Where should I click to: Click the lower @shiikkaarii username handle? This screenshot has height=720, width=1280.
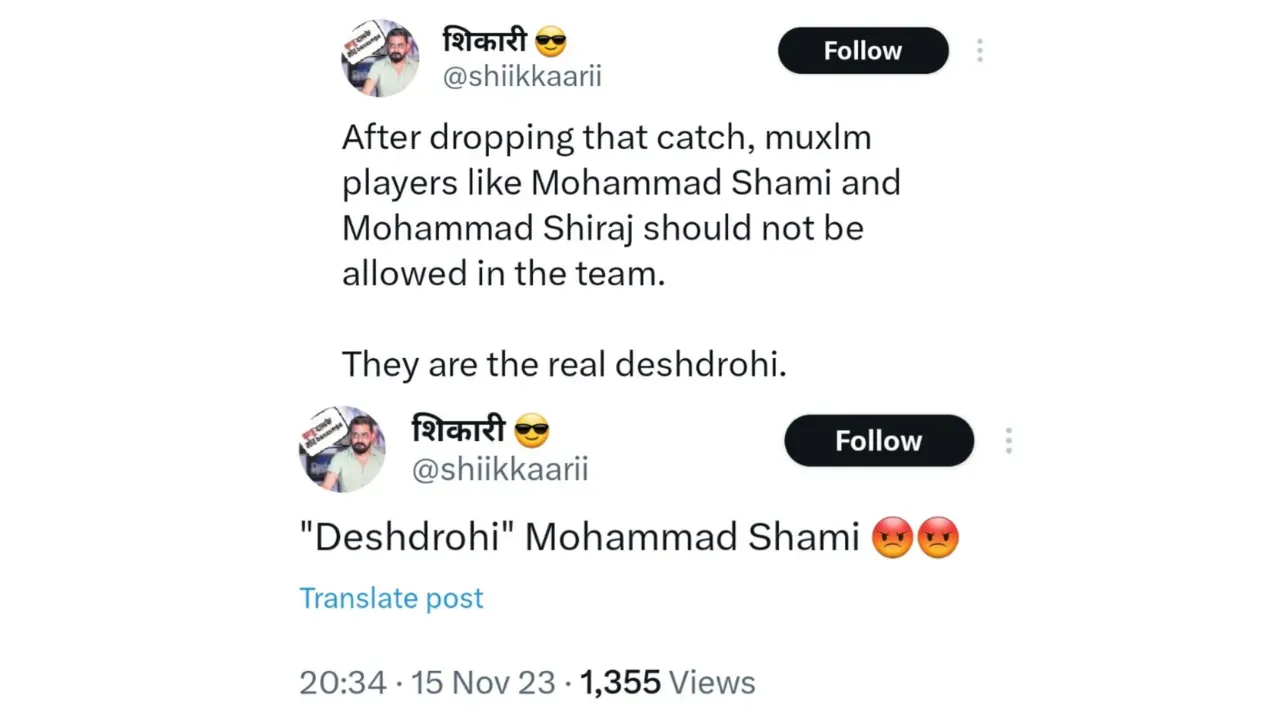(500, 469)
